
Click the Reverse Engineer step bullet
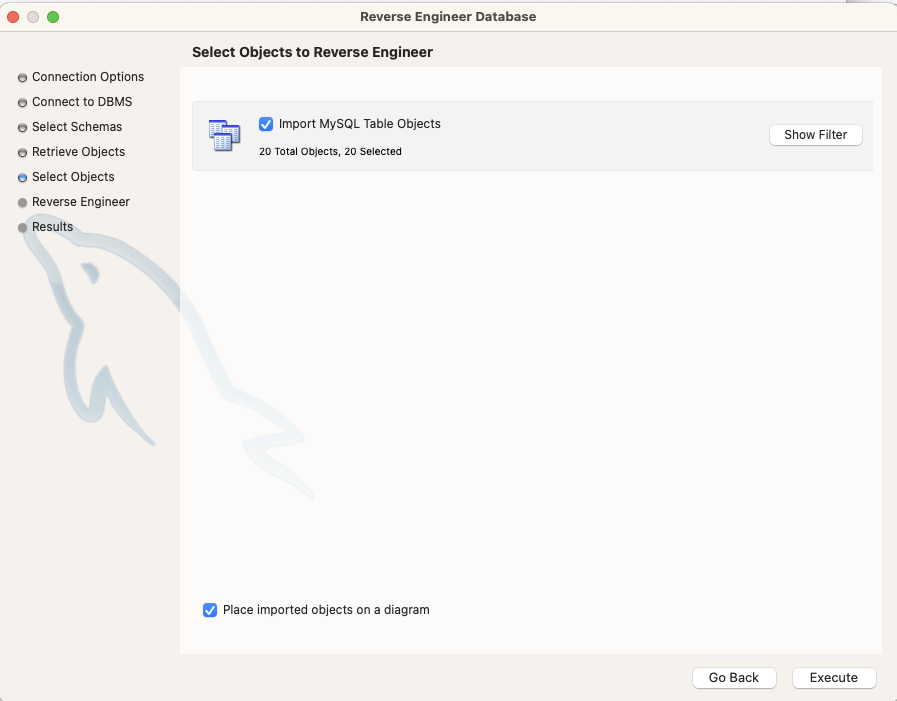tap(22, 203)
